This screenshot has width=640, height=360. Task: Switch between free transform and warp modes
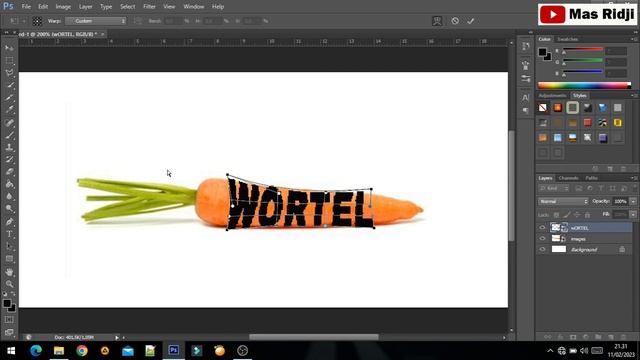437,21
